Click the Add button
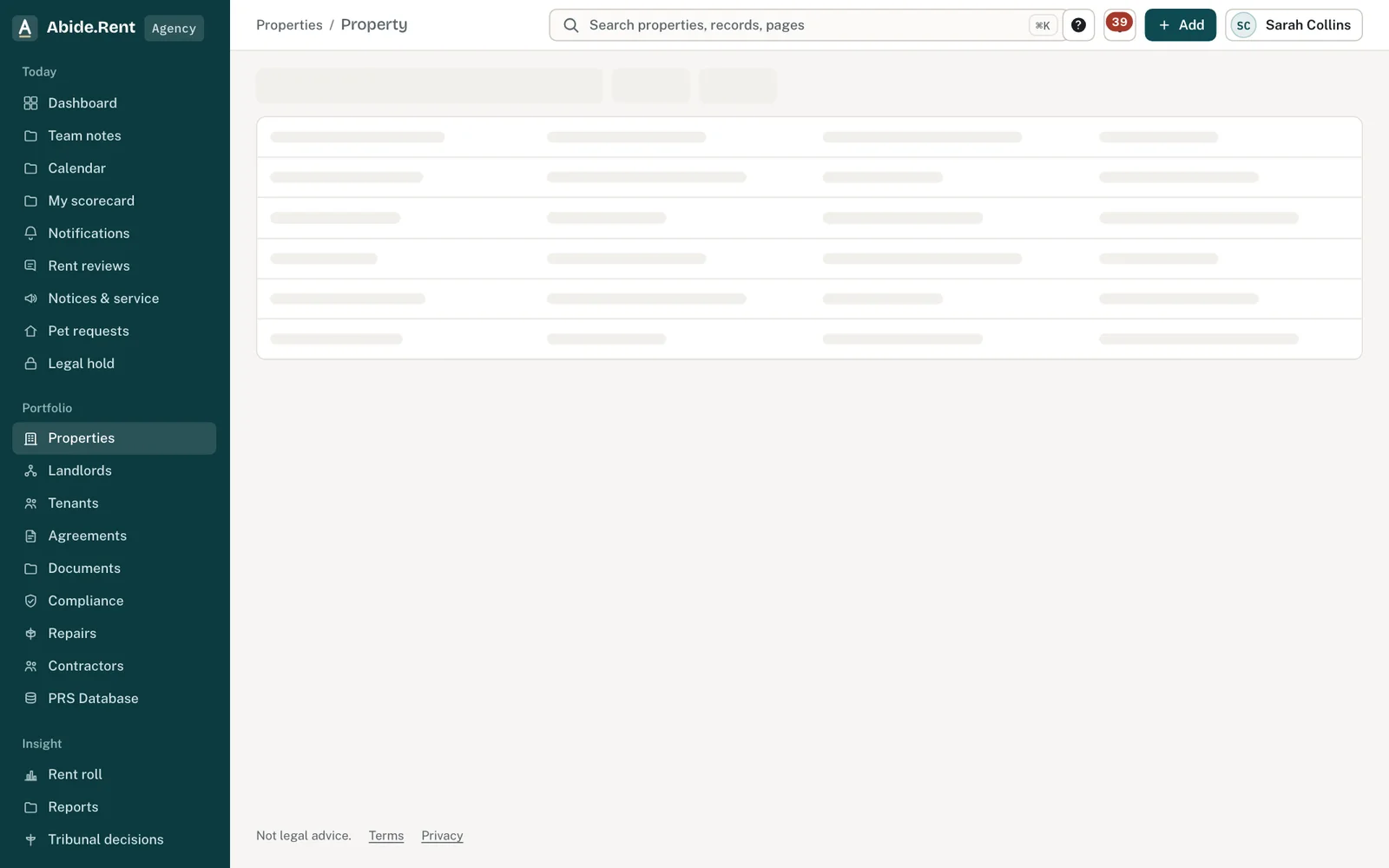The width and height of the screenshot is (1389, 868). [x=1180, y=25]
